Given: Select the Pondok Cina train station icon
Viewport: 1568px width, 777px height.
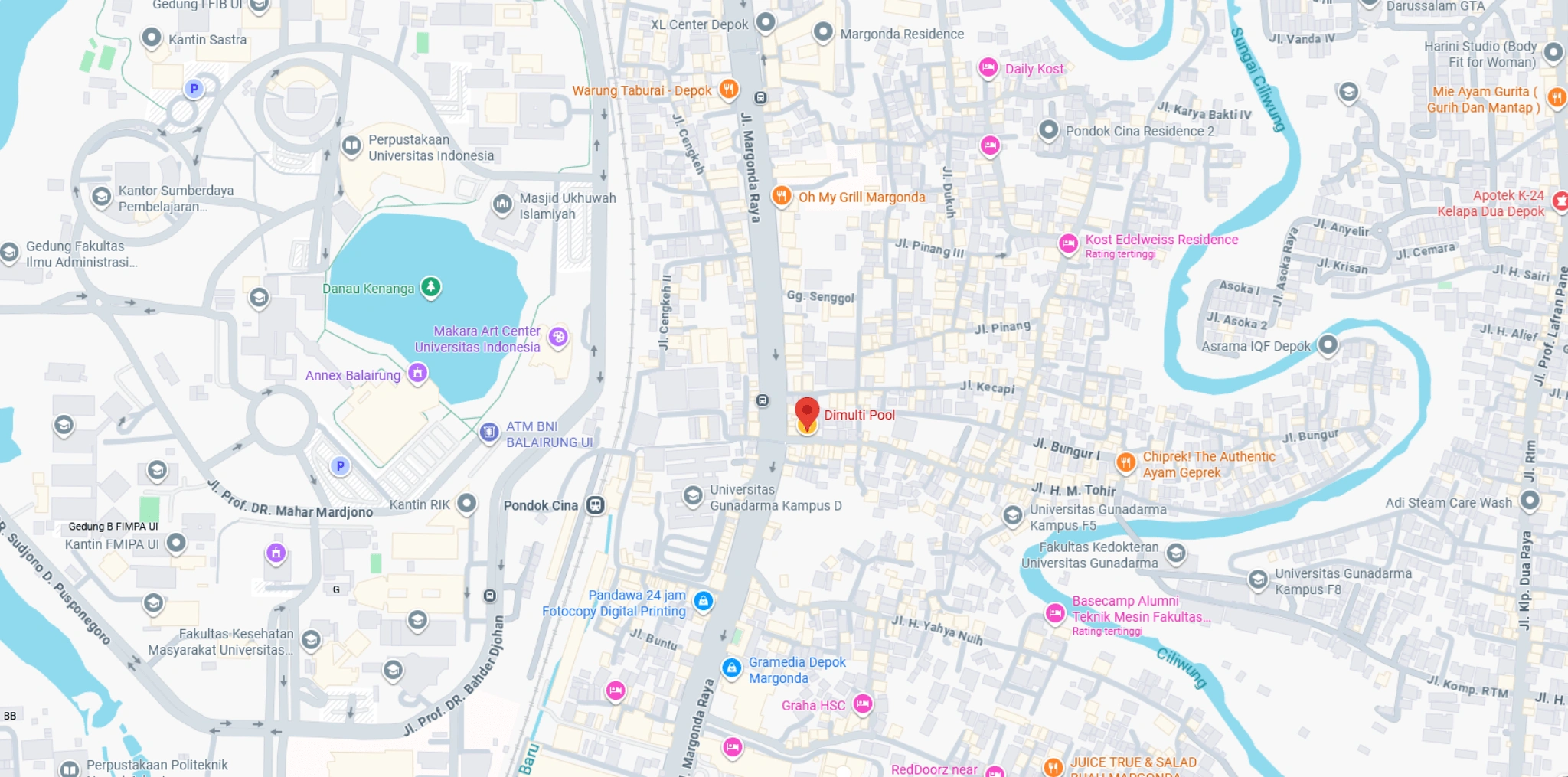Looking at the screenshot, I should click(596, 505).
